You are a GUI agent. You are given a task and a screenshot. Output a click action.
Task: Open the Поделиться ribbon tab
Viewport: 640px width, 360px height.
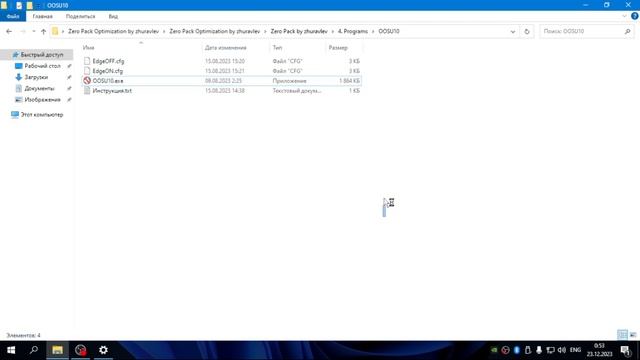tap(80, 16)
